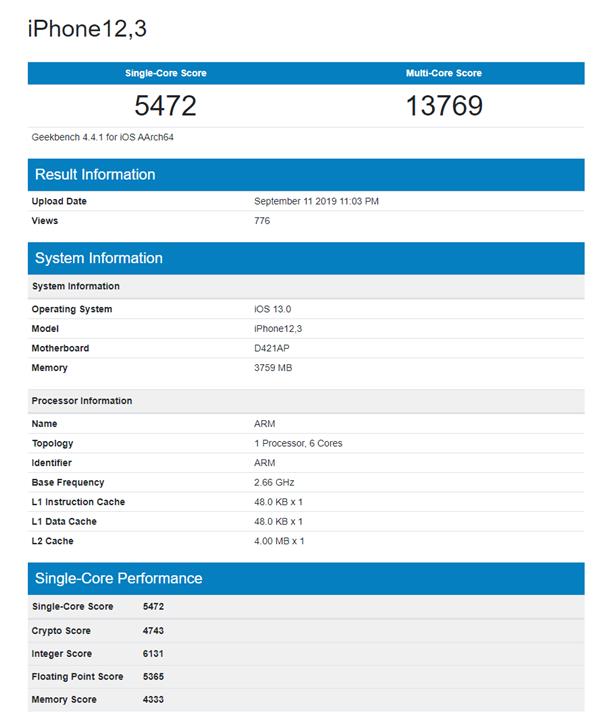Select the September 11 2019 11:03 PM value
The width and height of the screenshot is (600, 712).
(316, 201)
